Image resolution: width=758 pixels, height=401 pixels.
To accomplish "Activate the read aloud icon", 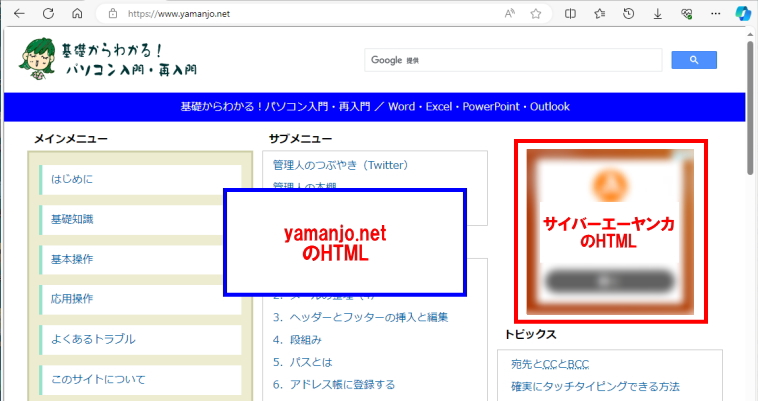I will point(510,14).
